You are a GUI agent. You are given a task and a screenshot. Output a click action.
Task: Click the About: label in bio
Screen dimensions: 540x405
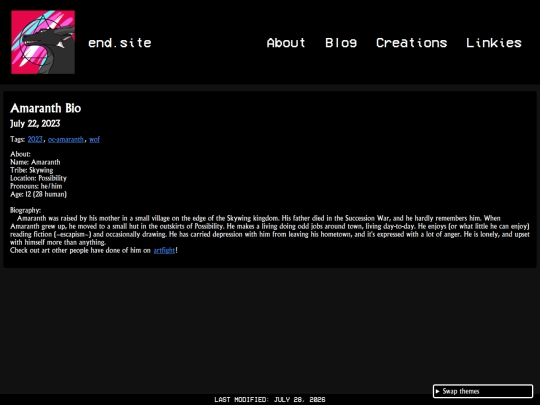20,154
